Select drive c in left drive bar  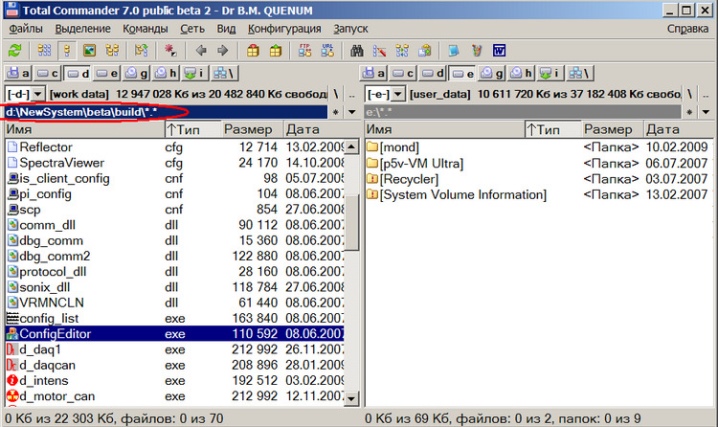48,73
